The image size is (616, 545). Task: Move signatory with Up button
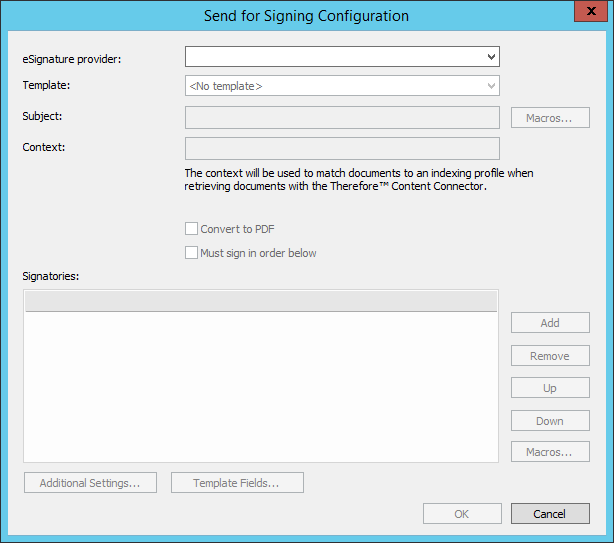point(550,388)
